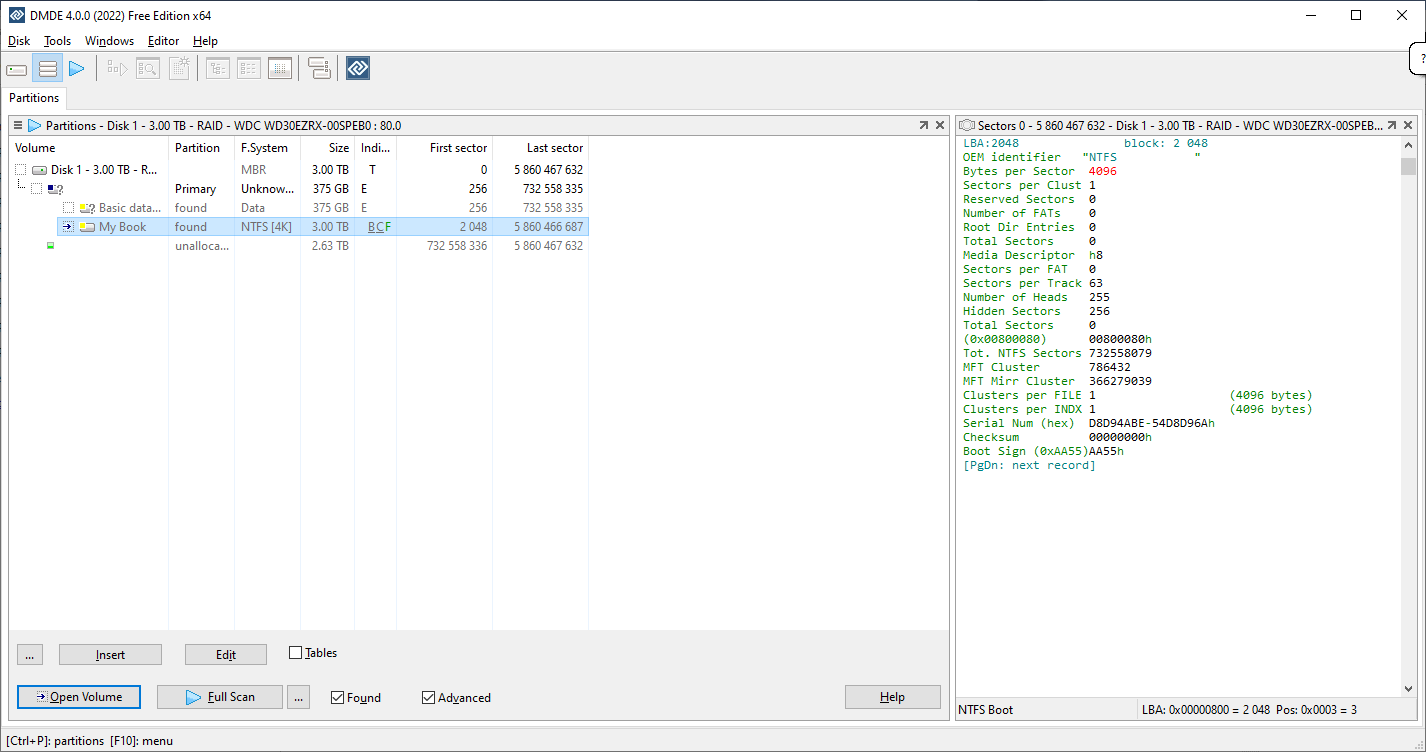Close the Sectors panel with X icon
Screen dimensions: 1426x752
click(1408, 126)
